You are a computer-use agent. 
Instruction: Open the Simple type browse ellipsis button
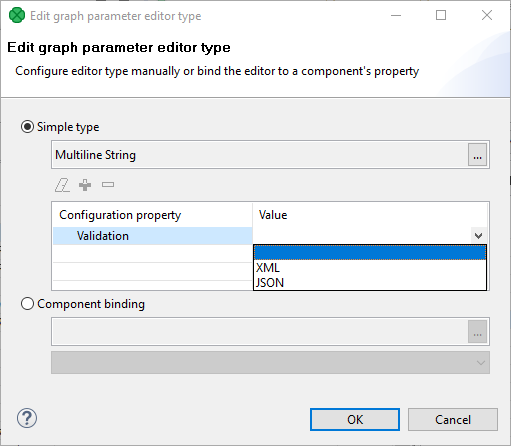477,155
